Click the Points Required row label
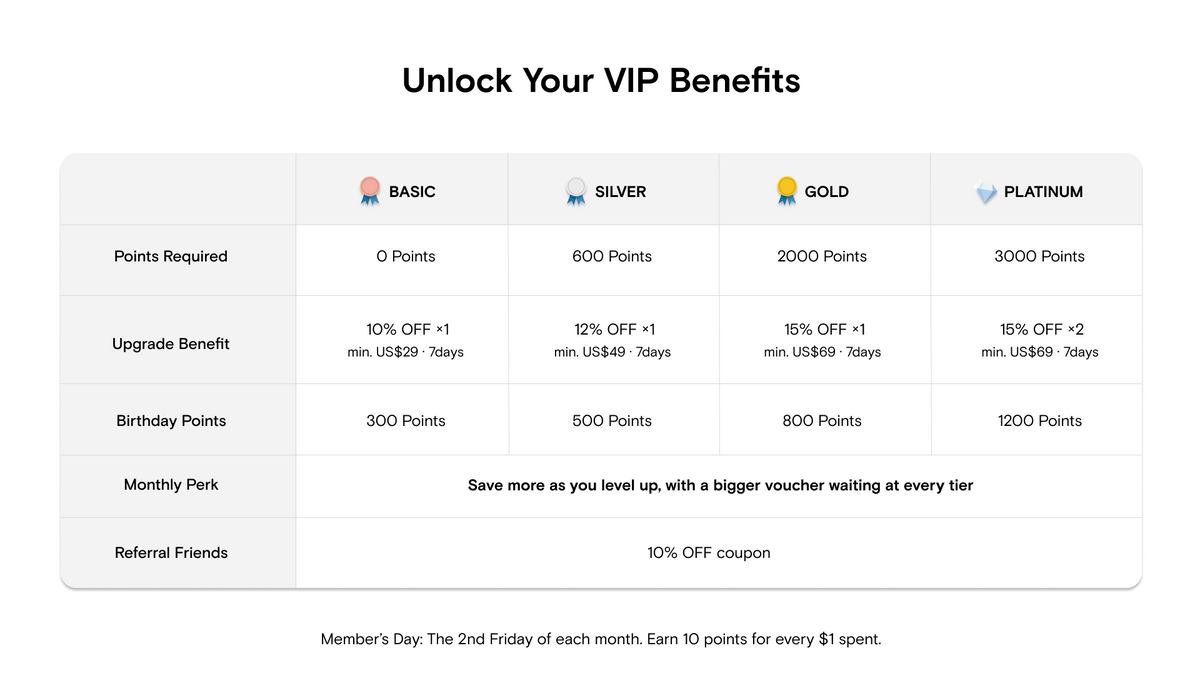This screenshot has width=1200, height=693. click(x=171, y=256)
